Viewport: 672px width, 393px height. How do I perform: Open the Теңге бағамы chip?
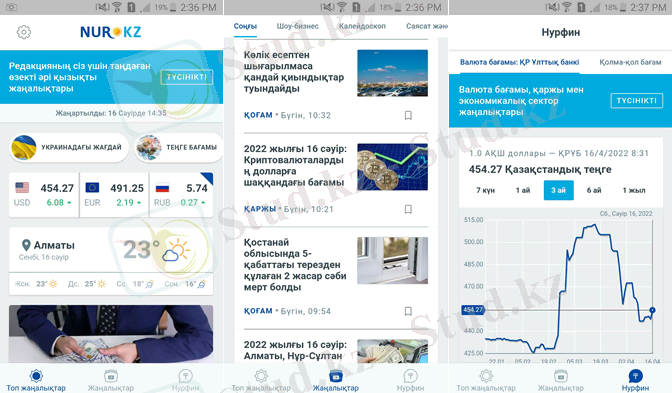coord(179,147)
